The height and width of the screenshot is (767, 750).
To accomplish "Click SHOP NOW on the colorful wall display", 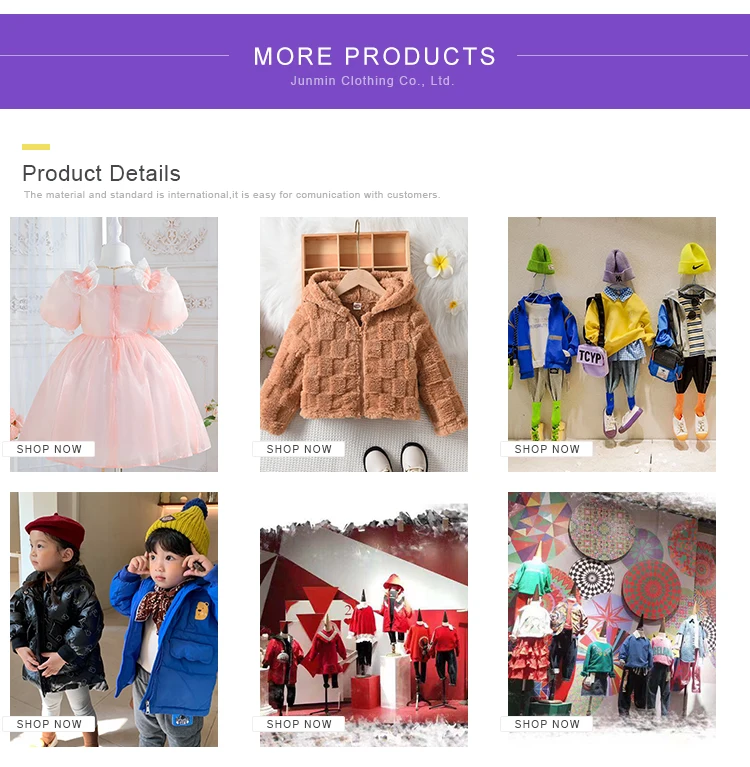I will 547,724.
